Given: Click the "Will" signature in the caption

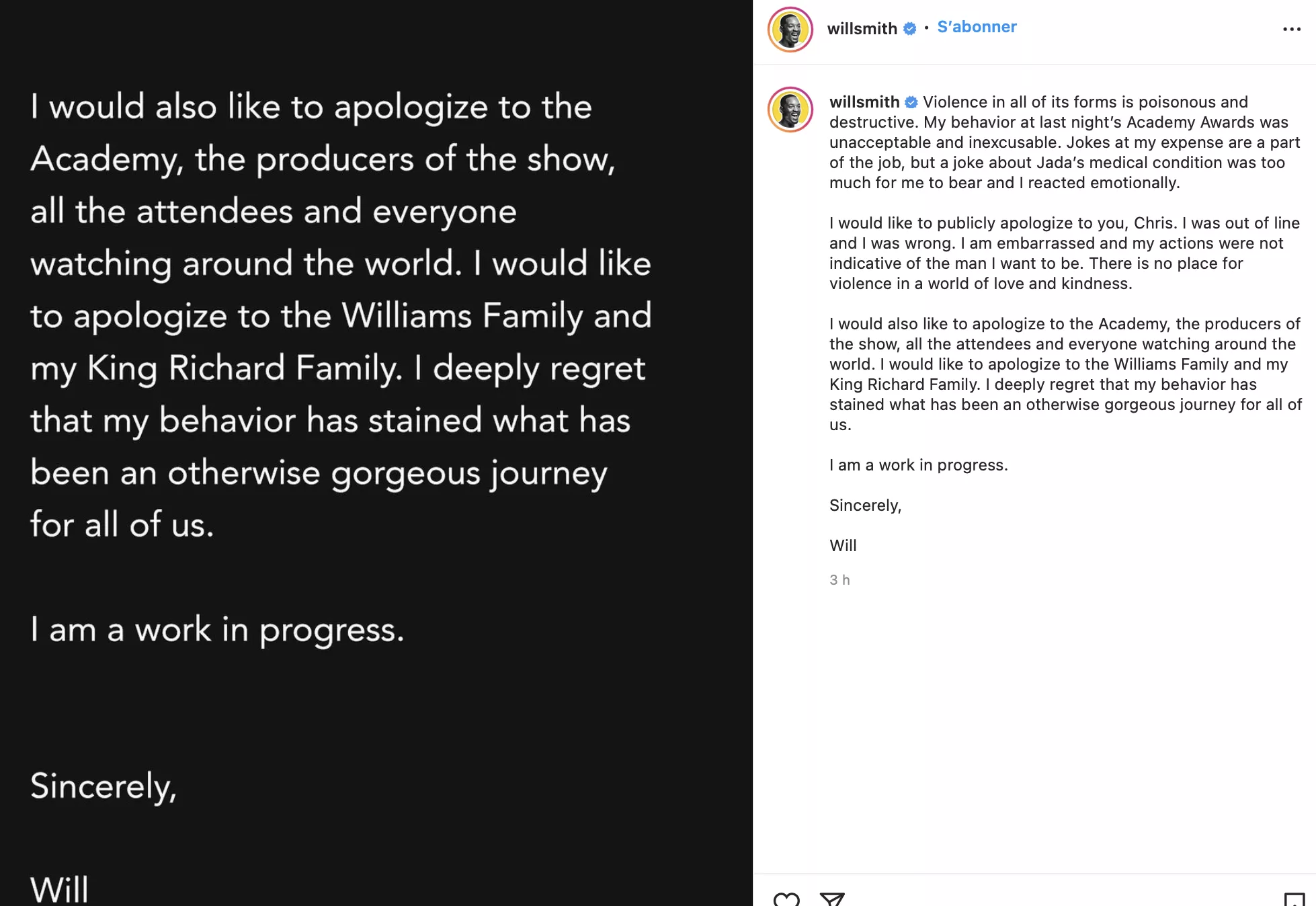Looking at the screenshot, I should pos(843,546).
